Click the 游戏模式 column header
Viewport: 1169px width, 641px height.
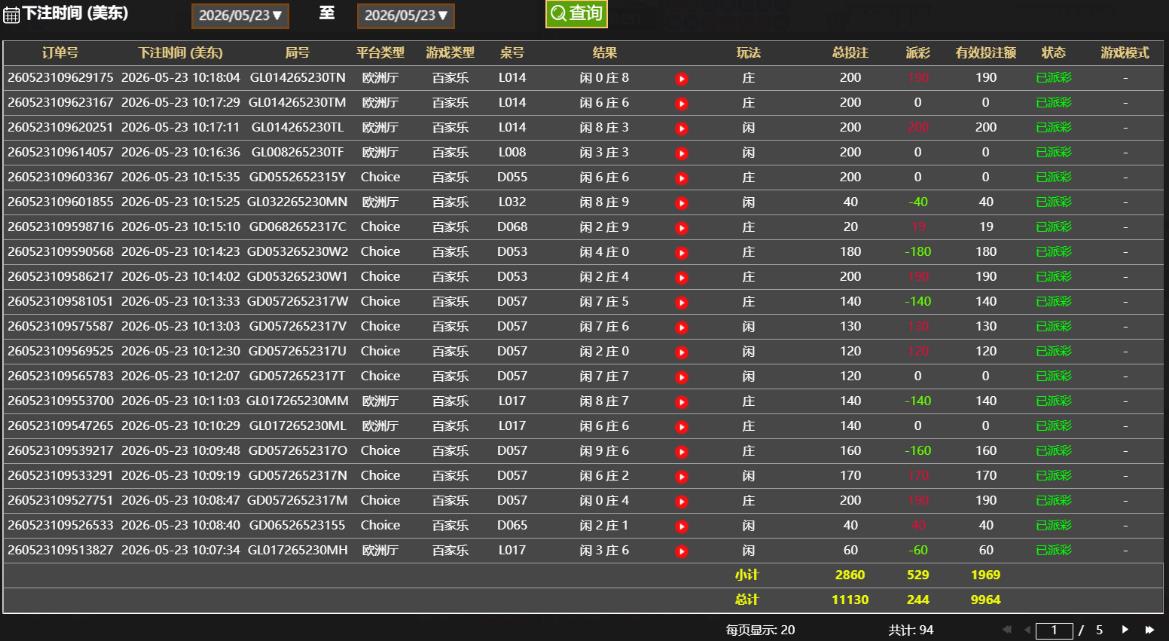1125,53
